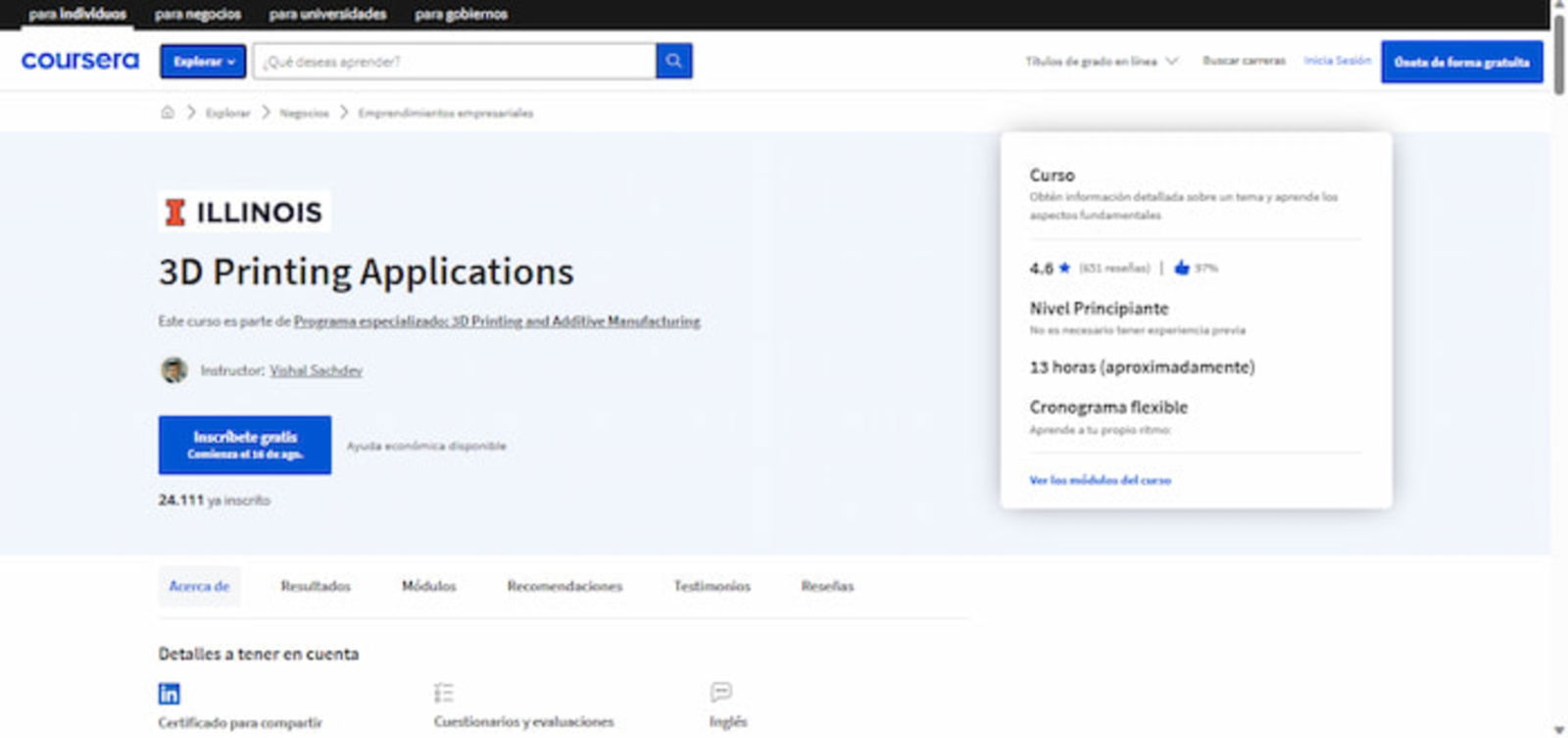Switch to the Módulos tab

pyautogui.click(x=429, y=586)
